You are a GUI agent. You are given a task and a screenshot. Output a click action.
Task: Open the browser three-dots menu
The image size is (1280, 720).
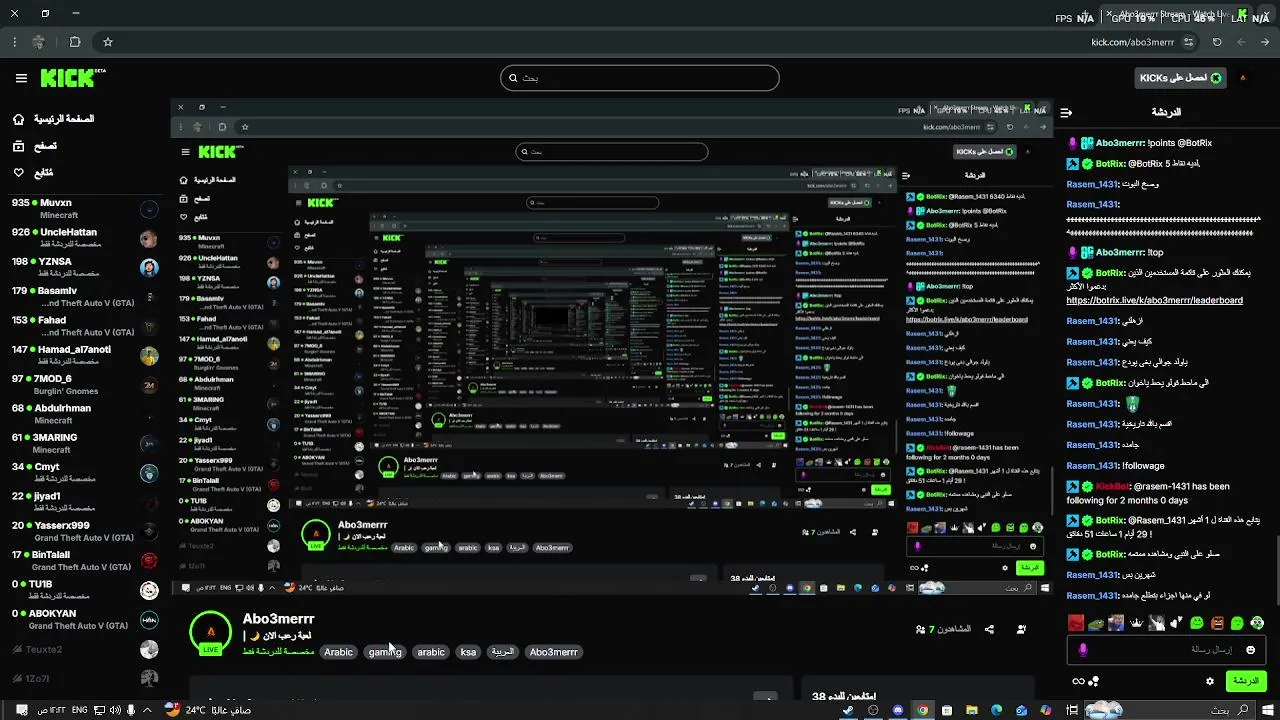(x=14, y=42)
